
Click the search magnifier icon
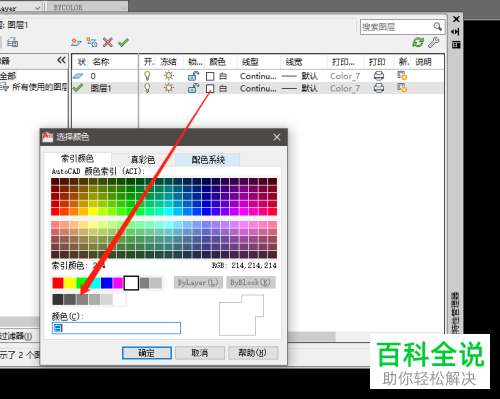click(x=438, y=27)
